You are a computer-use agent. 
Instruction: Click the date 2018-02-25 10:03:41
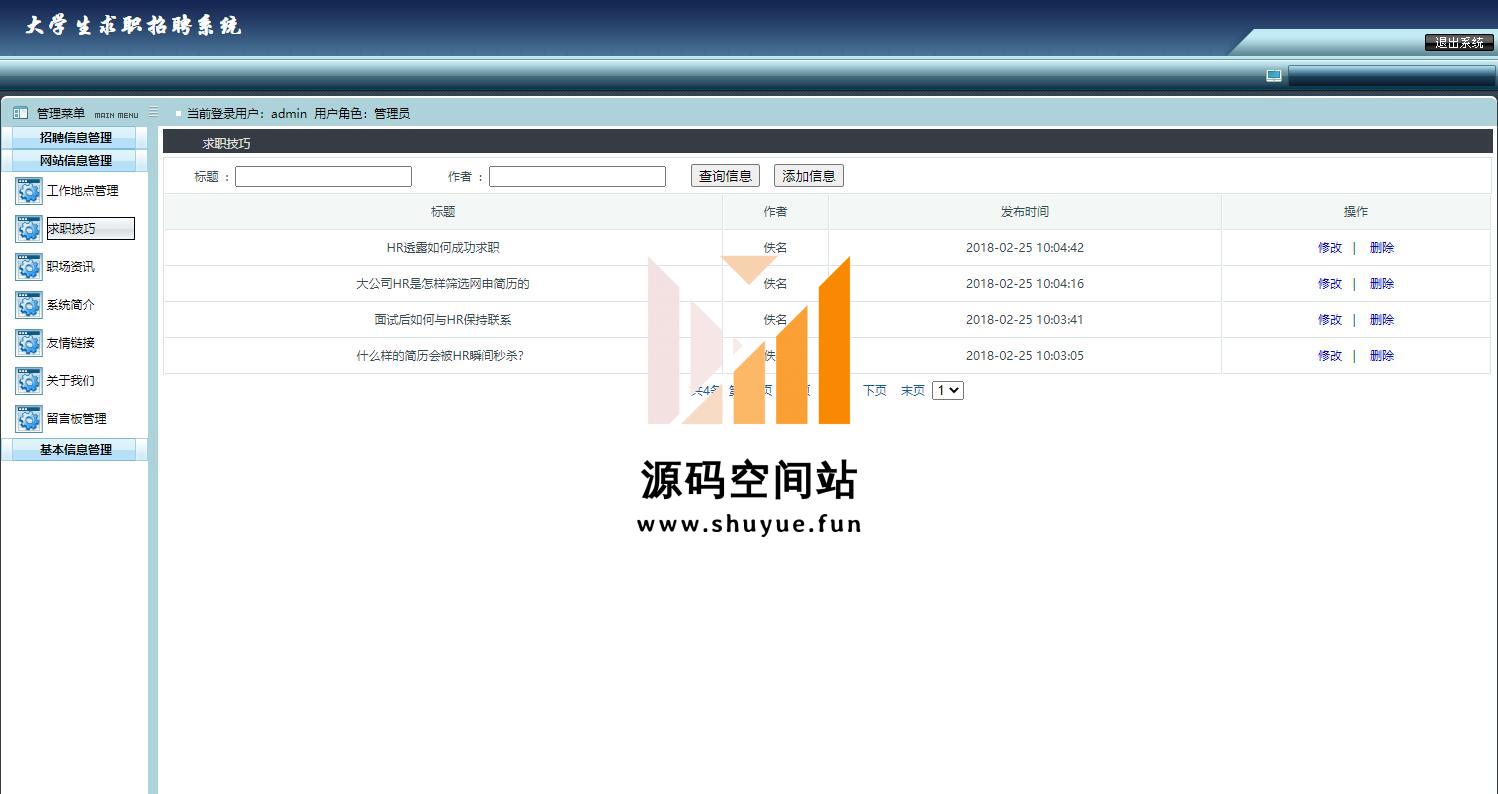(x=1025, y=319)
